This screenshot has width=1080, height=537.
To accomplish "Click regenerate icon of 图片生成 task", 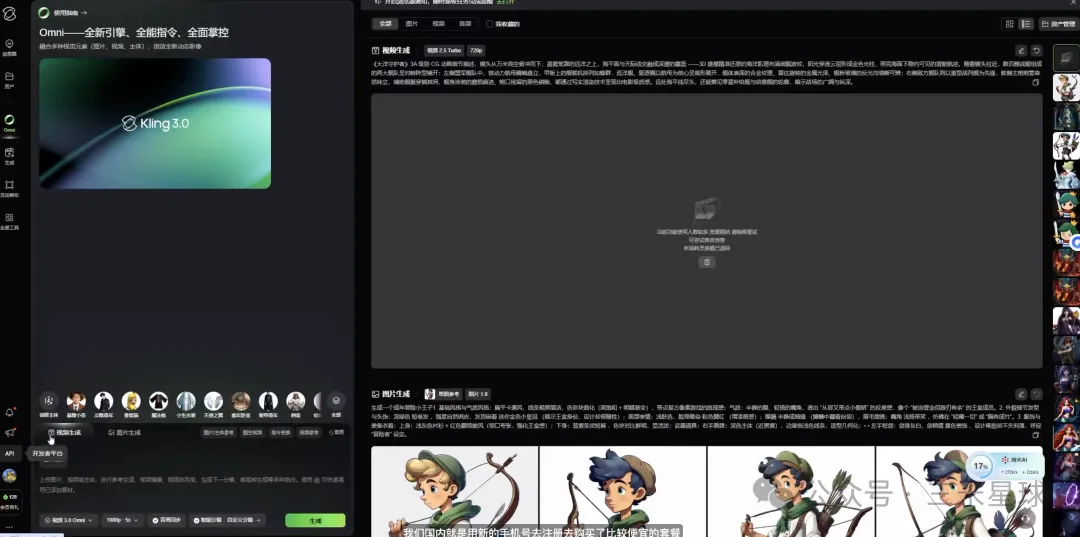I will coord(1036,394).
